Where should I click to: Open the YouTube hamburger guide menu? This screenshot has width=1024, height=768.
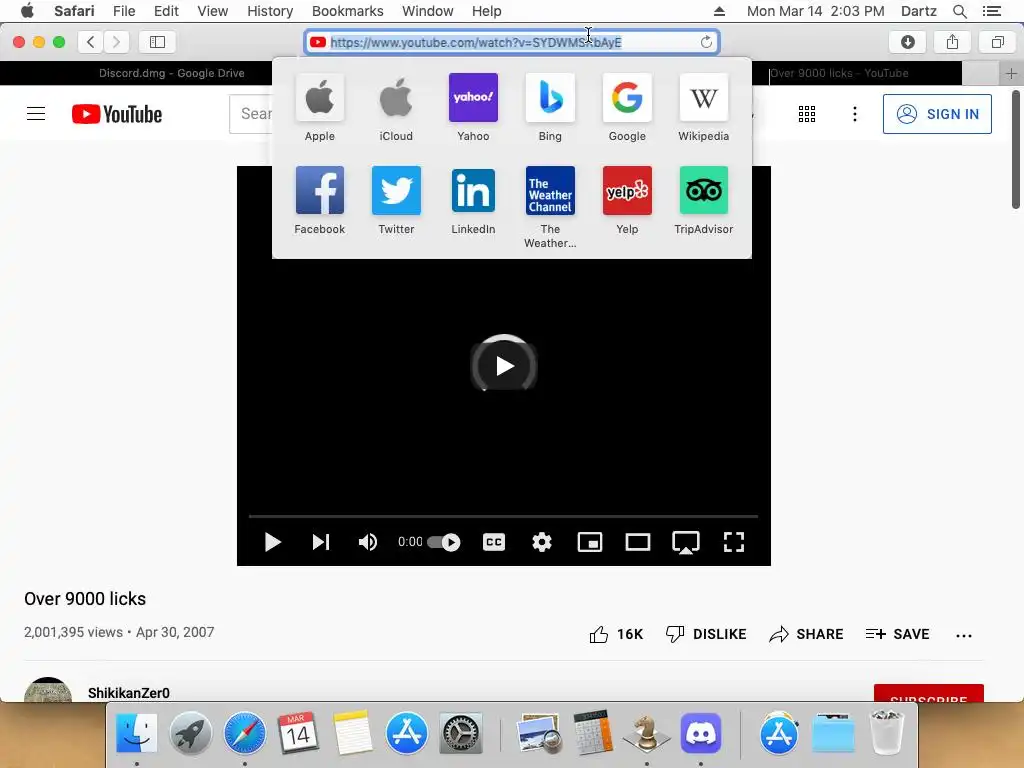(x=36, y=114)
